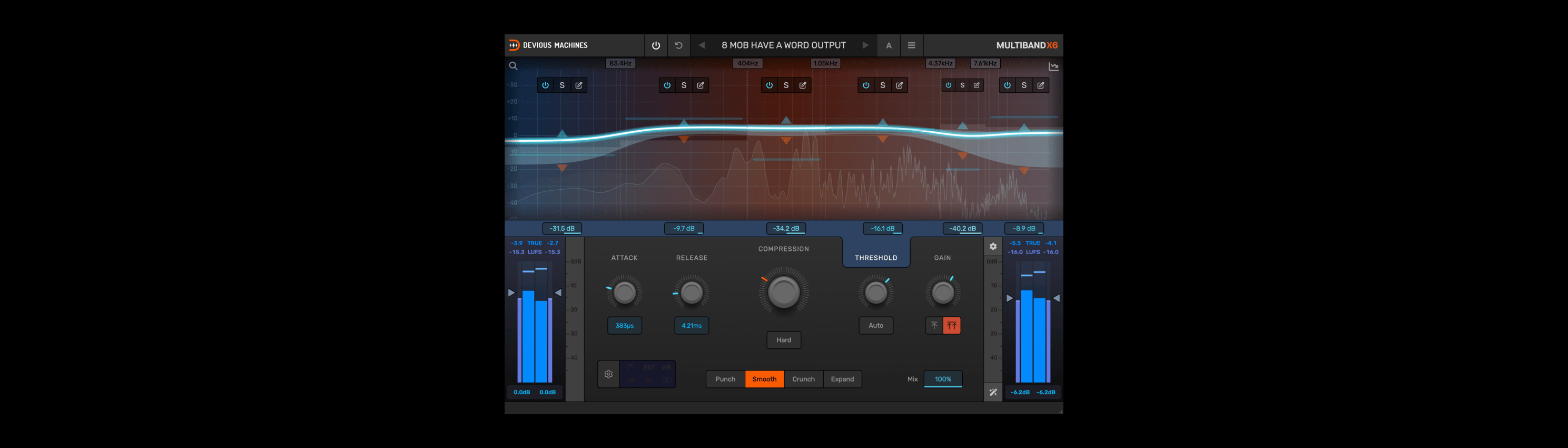Edit the 404Hz–1.05kHz band
Image resolution: width=1568 pixels, height=448 pixels.
[803, 86]
